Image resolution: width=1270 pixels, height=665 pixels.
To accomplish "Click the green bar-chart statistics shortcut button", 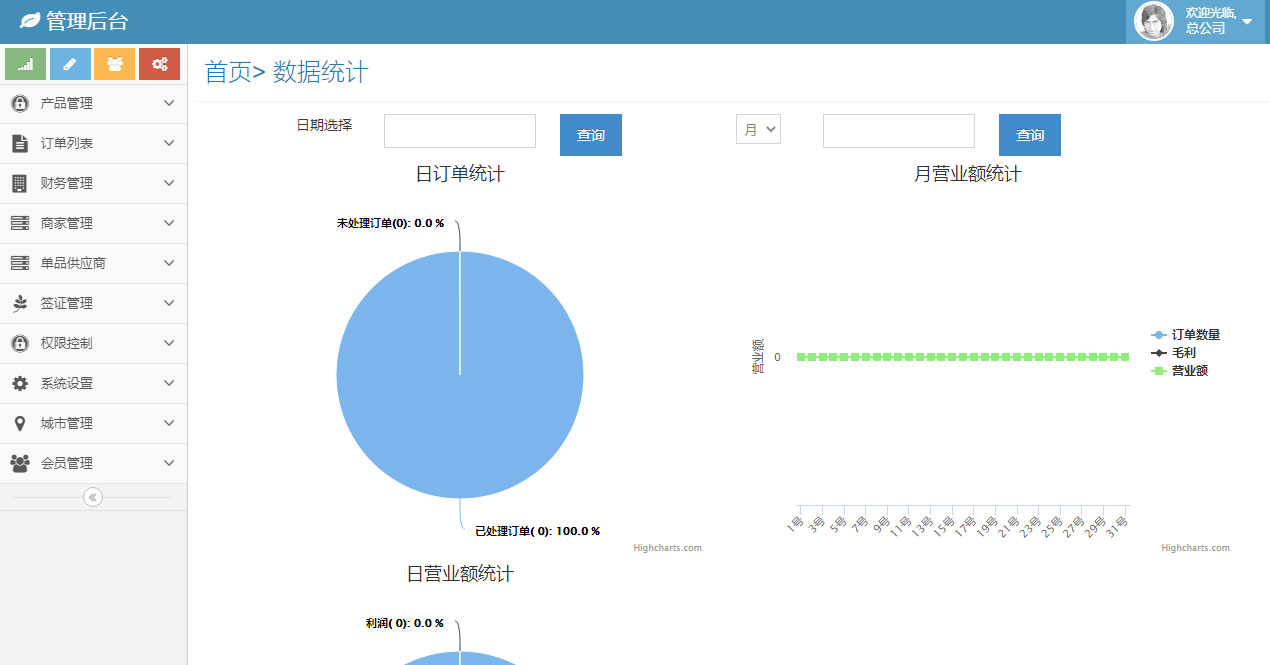I will pyautogui.click(x=26, y=64).
